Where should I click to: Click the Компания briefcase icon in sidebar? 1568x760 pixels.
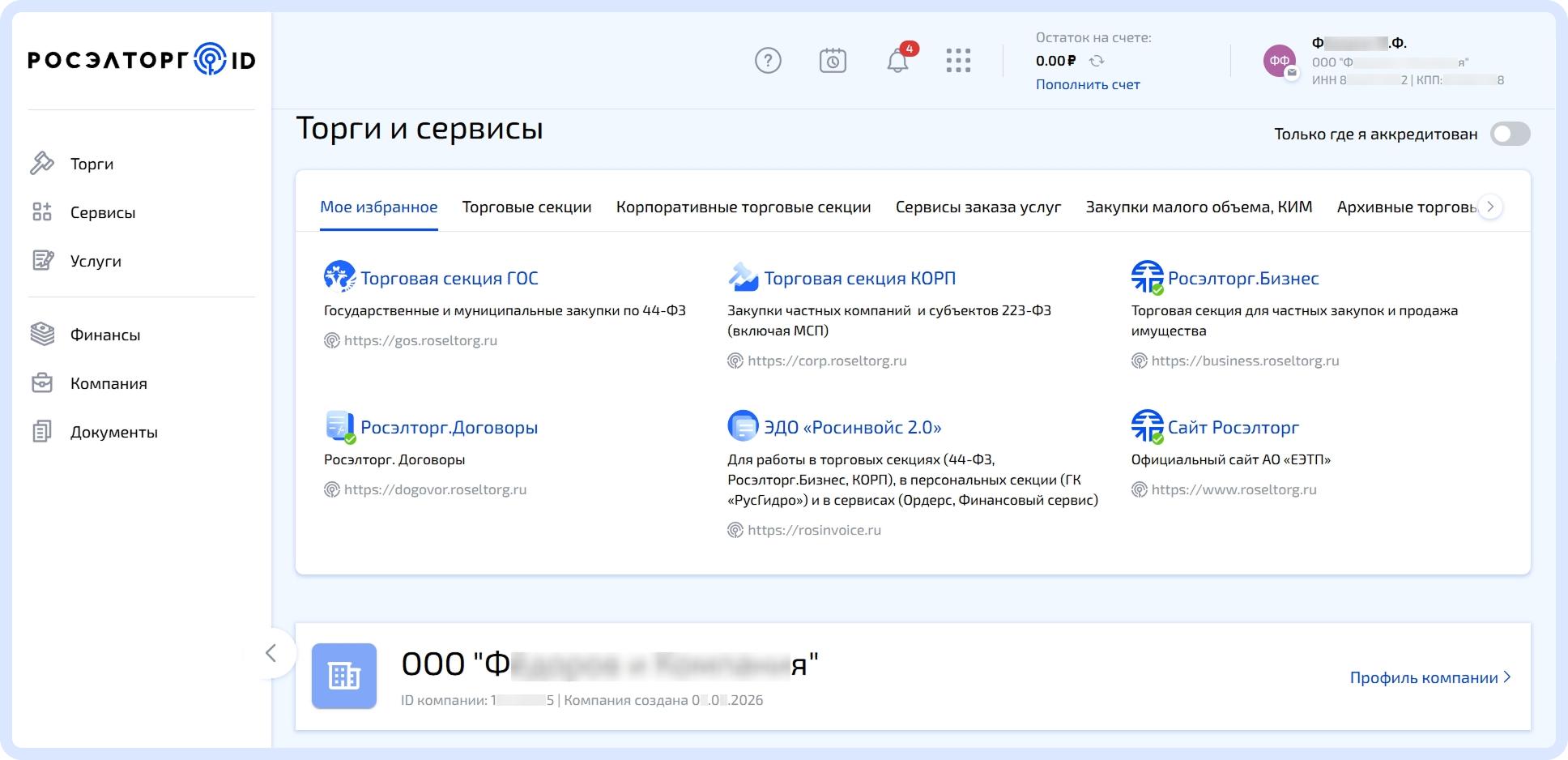(42, 383)
